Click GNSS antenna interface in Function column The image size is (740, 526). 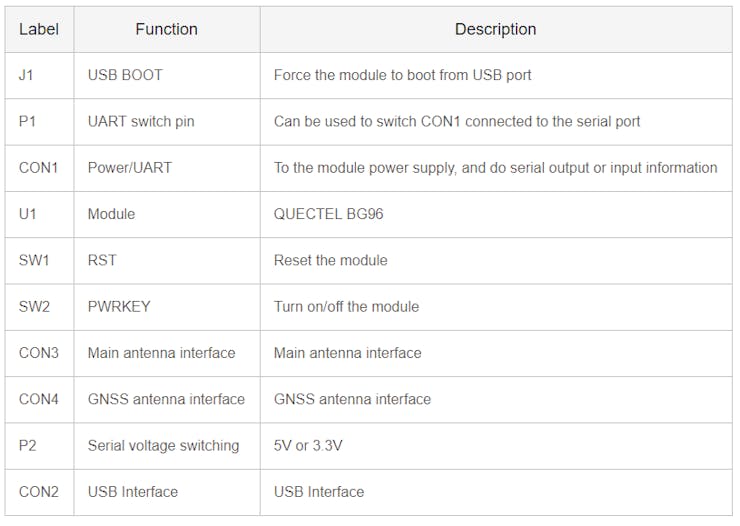click(167, 399)
